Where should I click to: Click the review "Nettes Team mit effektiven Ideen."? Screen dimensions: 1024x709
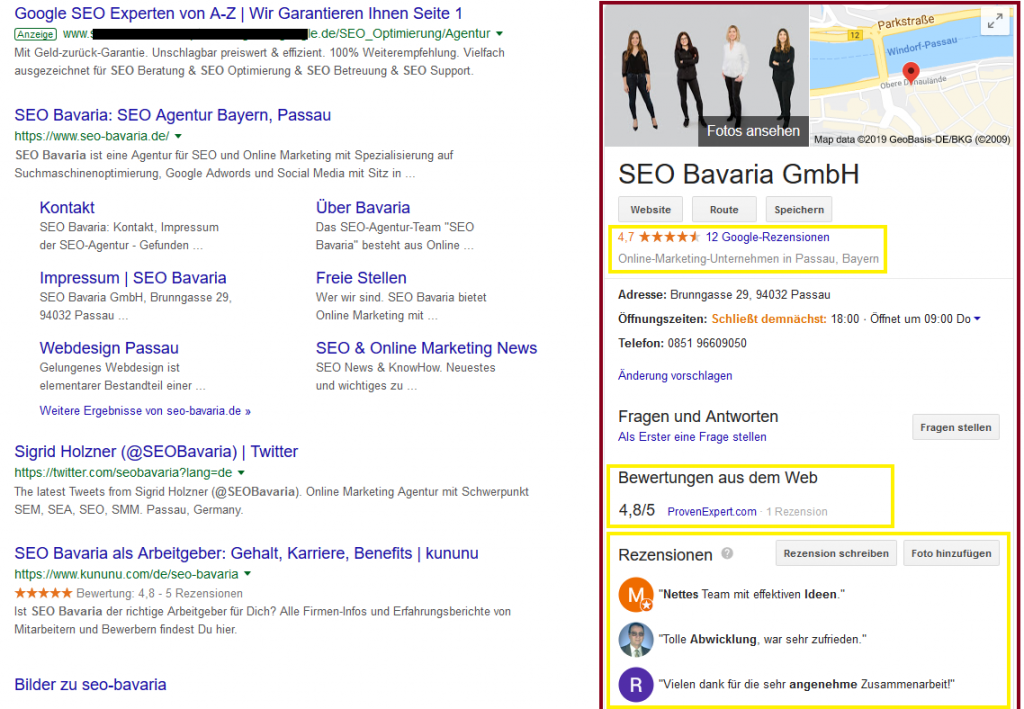click(752, 594)
